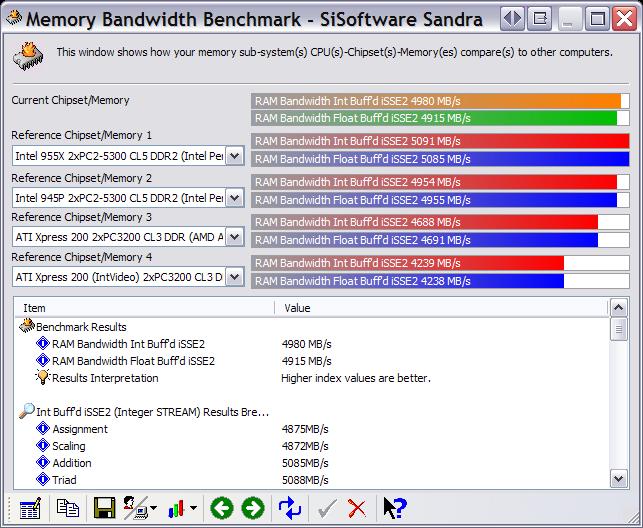
Task: Click the left-right arrows title bar button
Action: (512, 19)
